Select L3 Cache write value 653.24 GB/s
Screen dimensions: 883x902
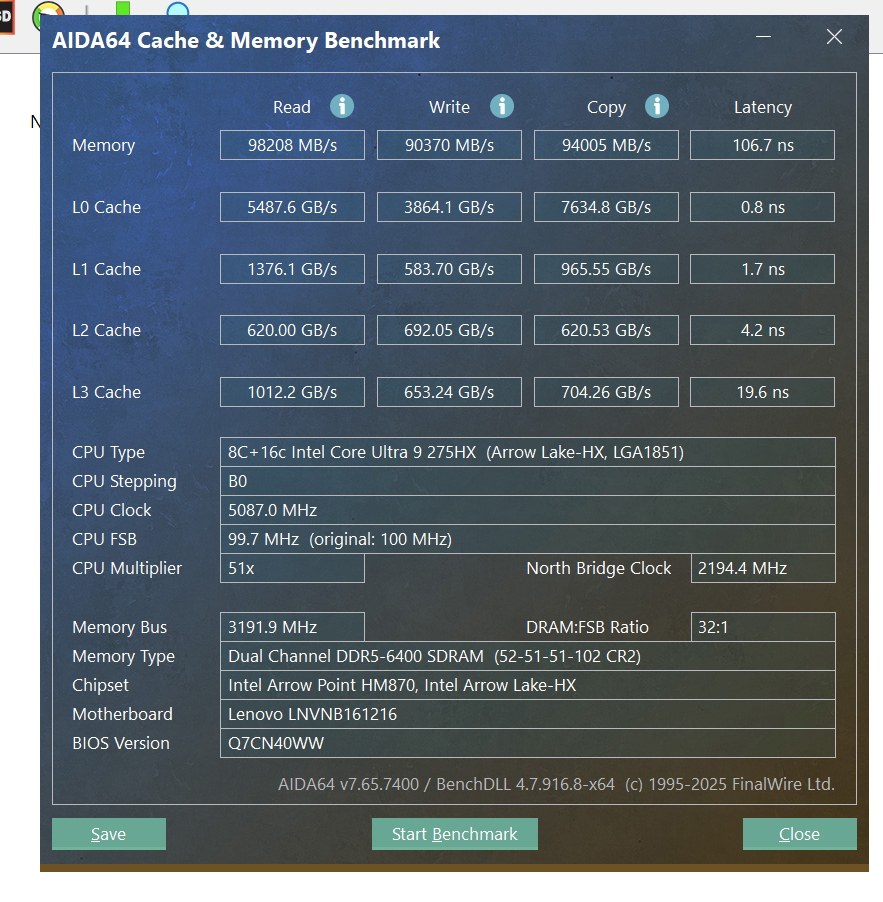pyautogui.click(x=449, y=392)
